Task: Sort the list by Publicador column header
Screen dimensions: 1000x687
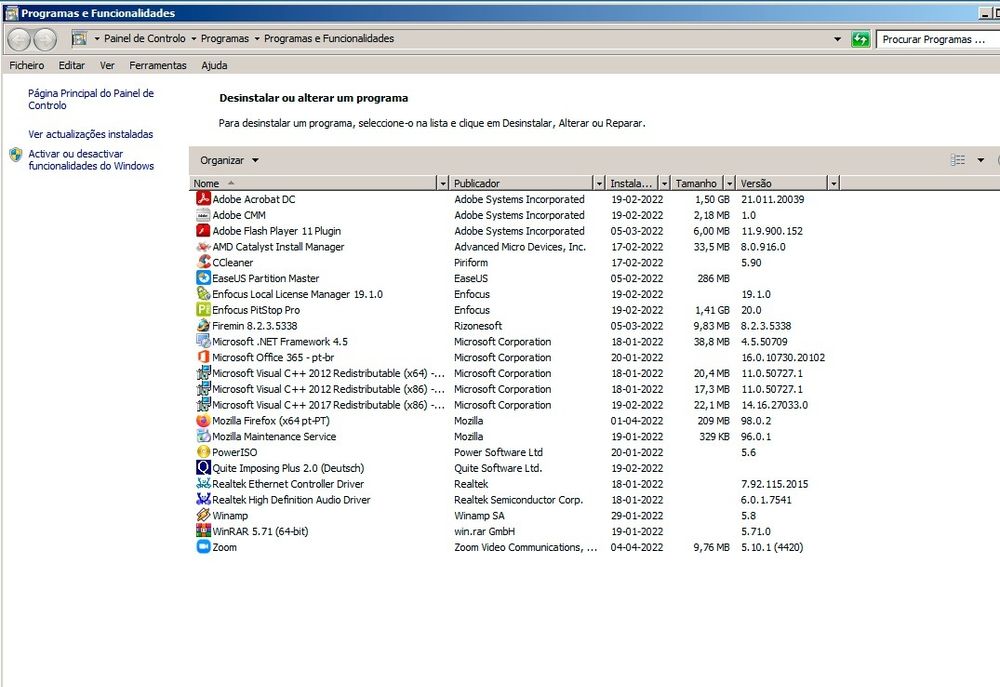Action: (x=522, y=184)
